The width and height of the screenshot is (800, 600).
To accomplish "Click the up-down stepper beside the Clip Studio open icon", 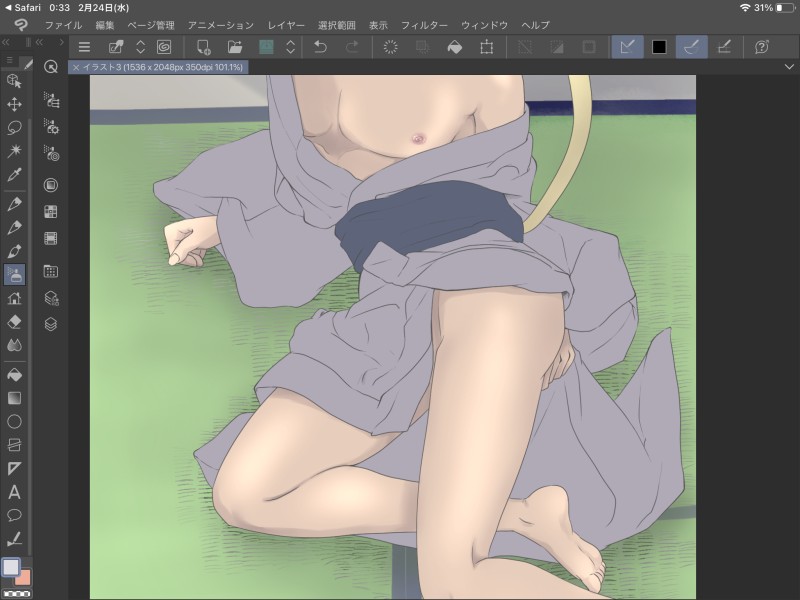I will point(140,47).
